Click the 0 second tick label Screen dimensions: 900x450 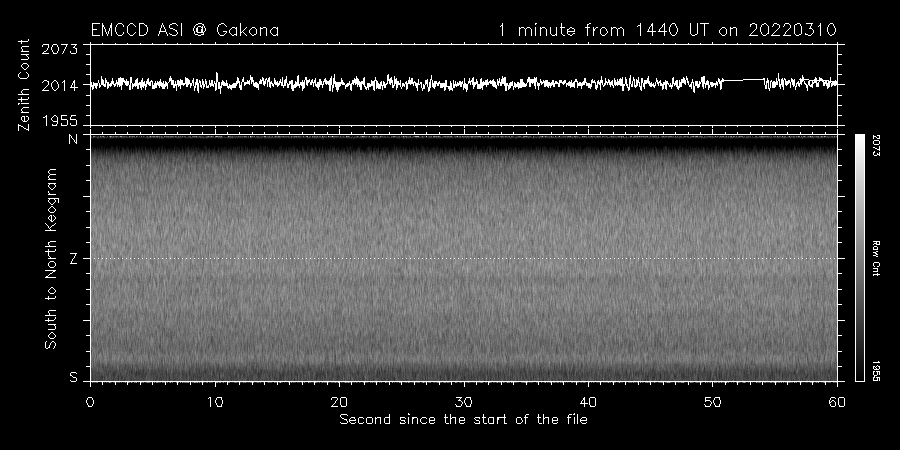click(x=90, y=402)
